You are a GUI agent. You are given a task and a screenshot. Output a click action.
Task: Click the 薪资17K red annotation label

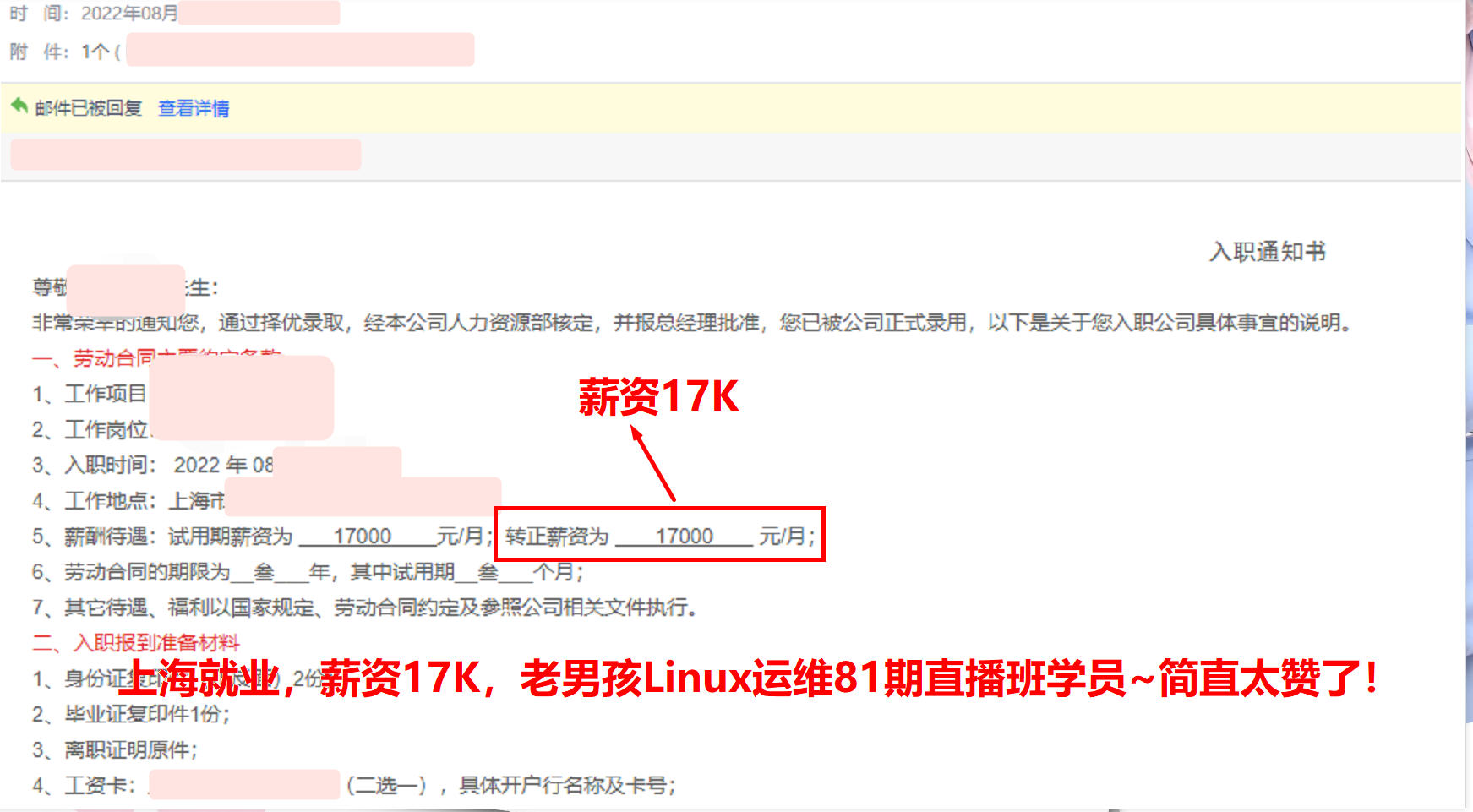coord(658,396)
